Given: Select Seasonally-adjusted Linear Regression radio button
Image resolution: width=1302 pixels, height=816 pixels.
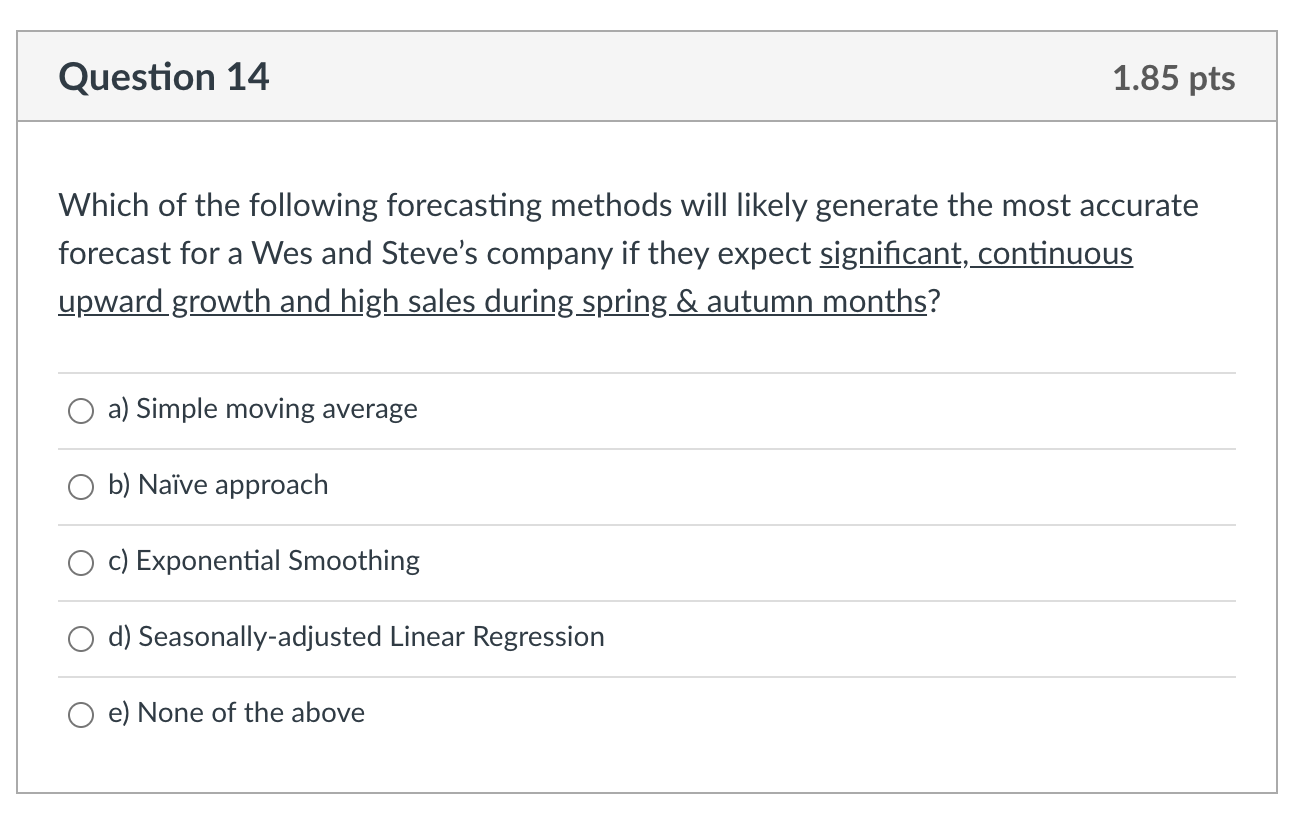Looking at the screenshot, I should (80, 639).
